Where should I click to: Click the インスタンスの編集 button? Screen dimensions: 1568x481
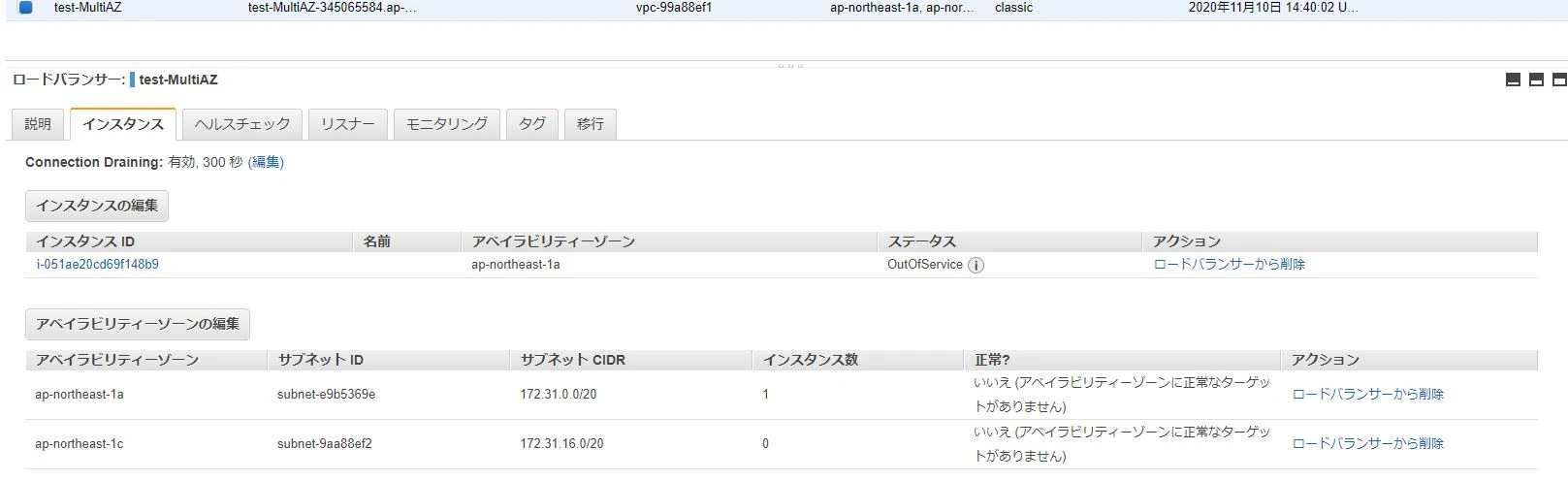[97, 206]
